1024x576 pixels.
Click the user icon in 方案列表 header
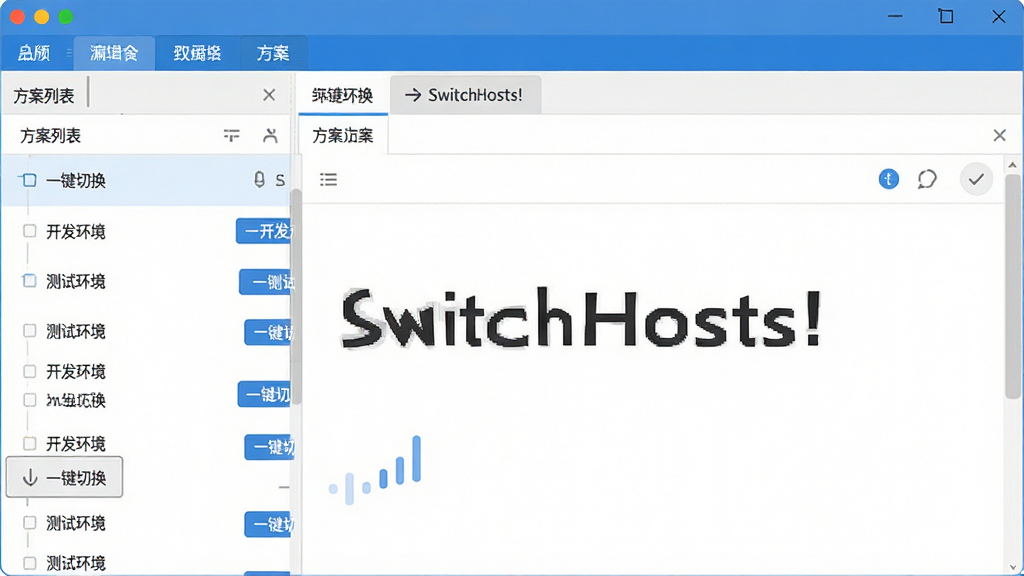[270, 136]
